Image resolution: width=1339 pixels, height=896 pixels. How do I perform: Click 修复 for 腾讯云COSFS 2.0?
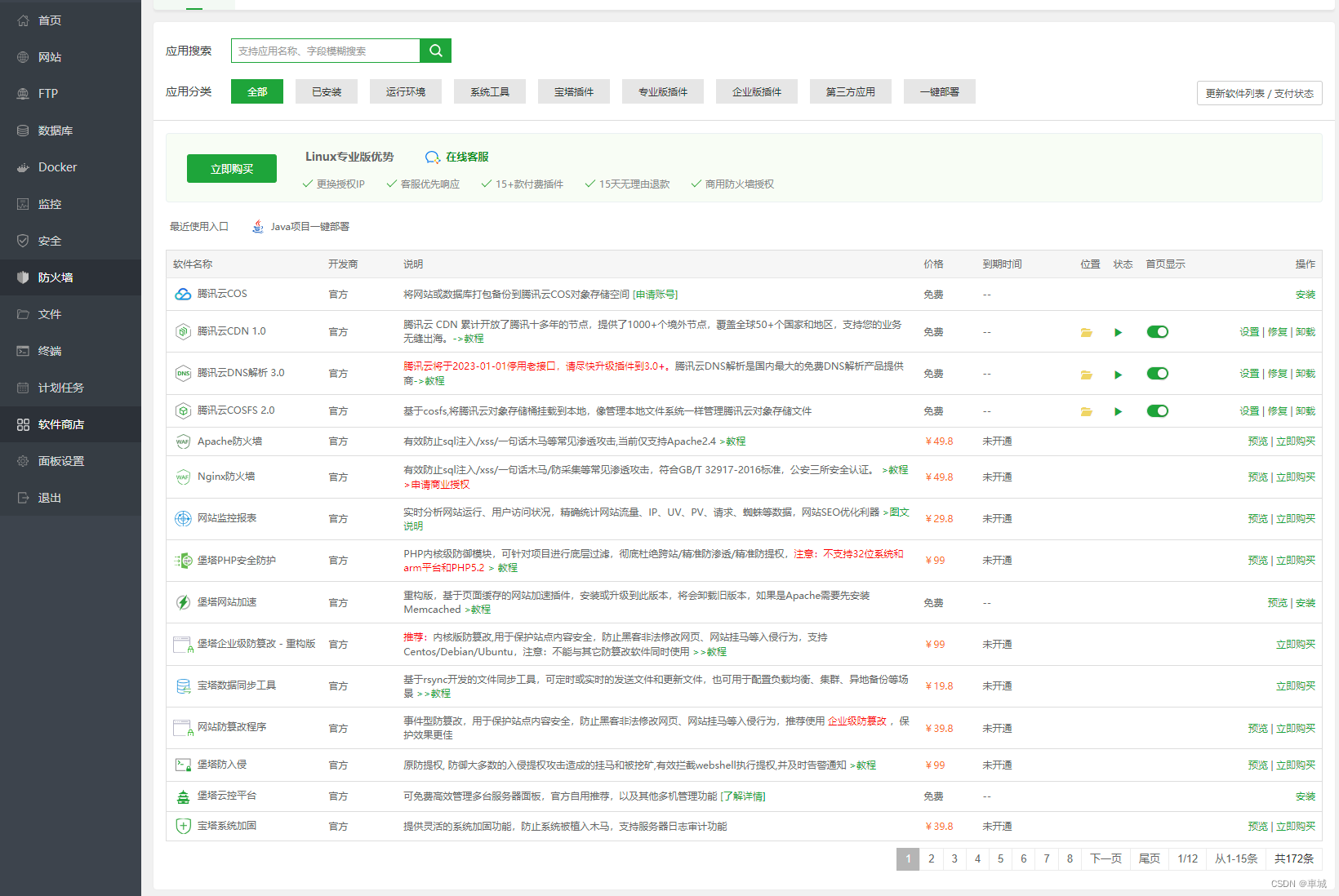click(1278, 411)
